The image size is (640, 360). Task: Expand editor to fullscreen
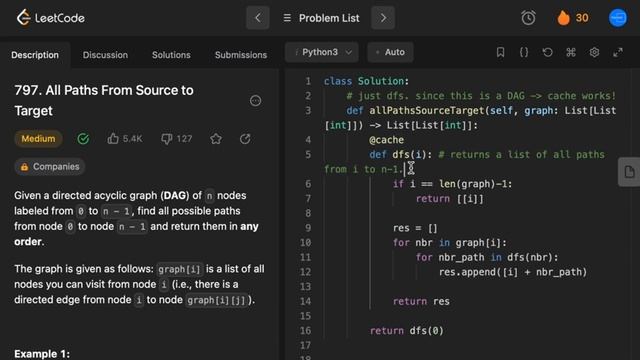coord(618,52)
